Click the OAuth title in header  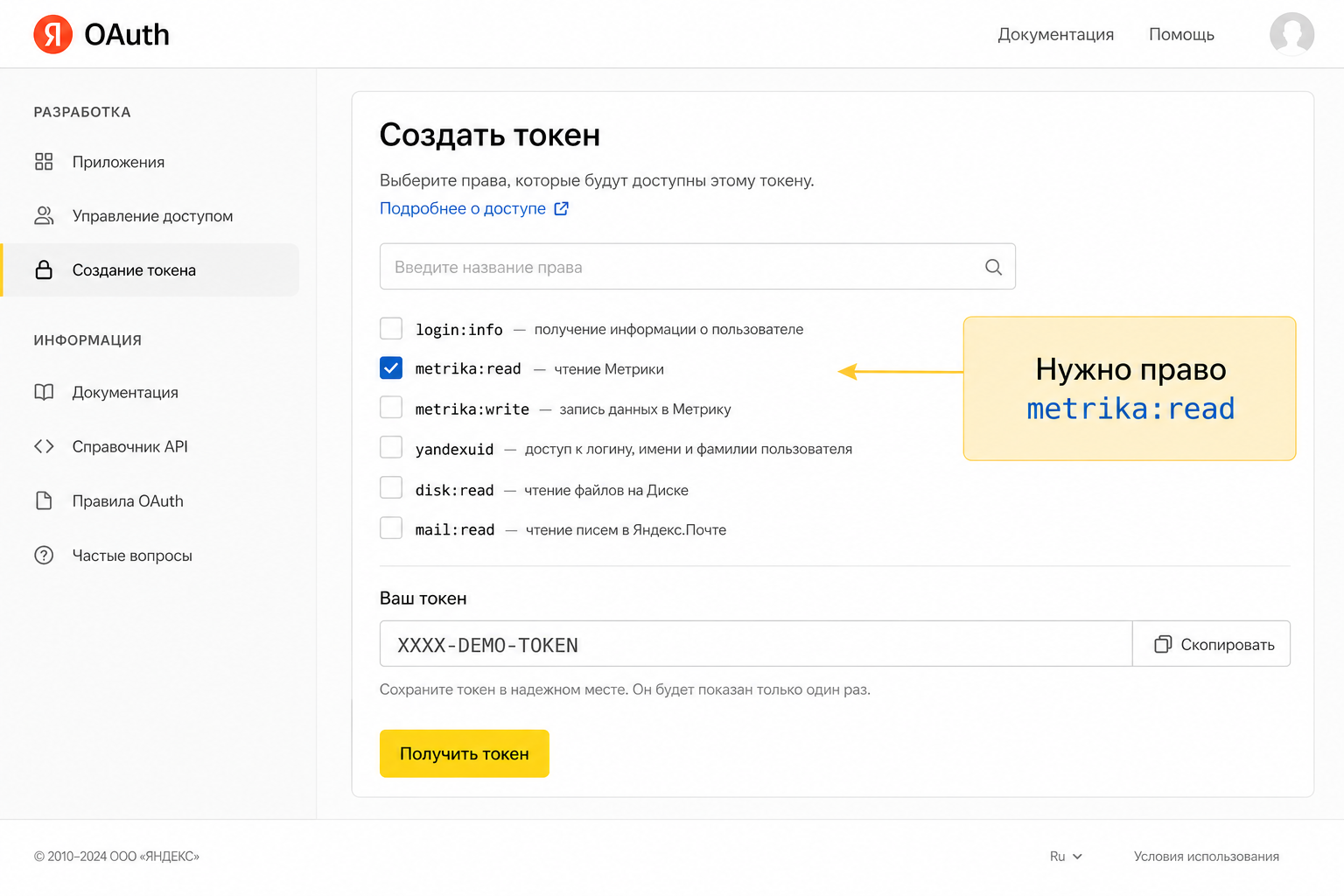point(127,34)
